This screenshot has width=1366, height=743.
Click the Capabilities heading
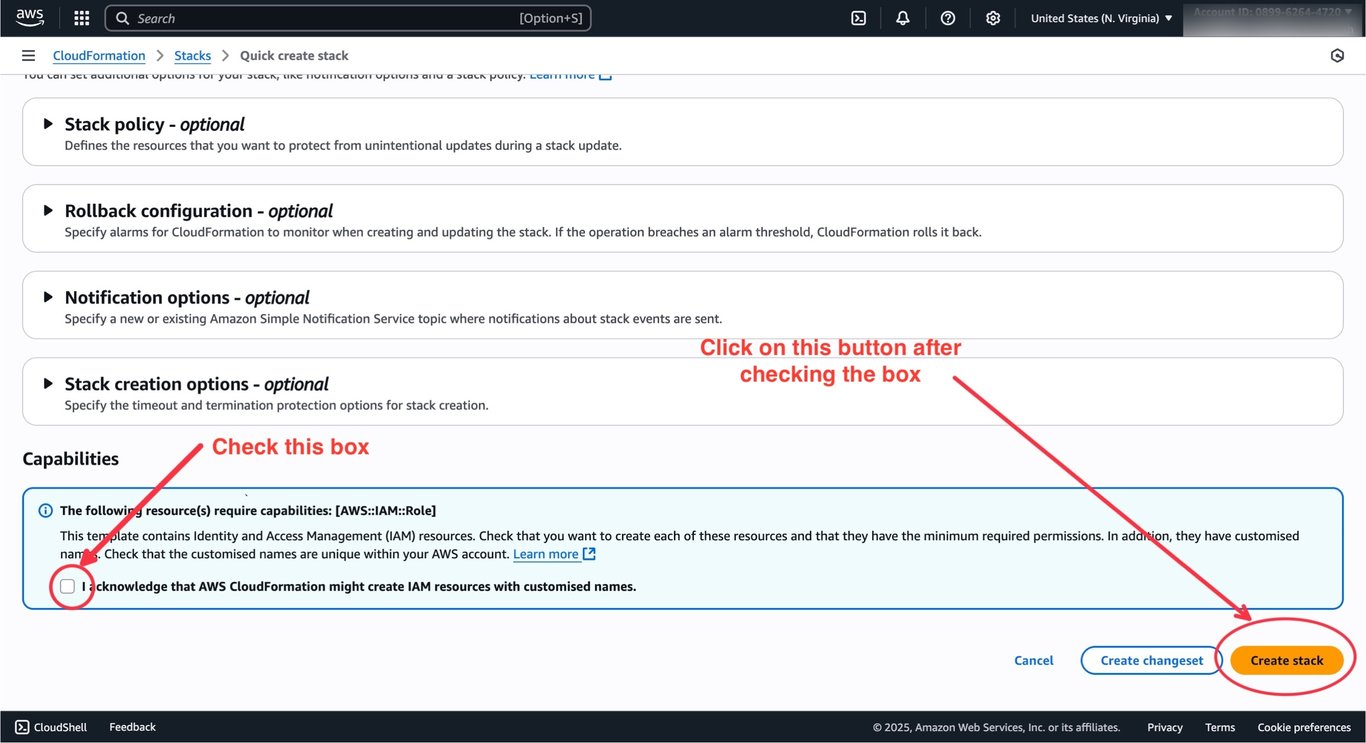(x=71, y=459)
